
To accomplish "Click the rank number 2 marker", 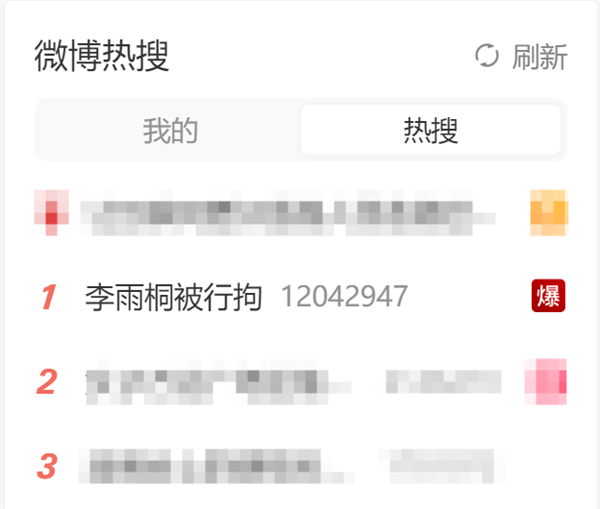I will coord(47,382).
